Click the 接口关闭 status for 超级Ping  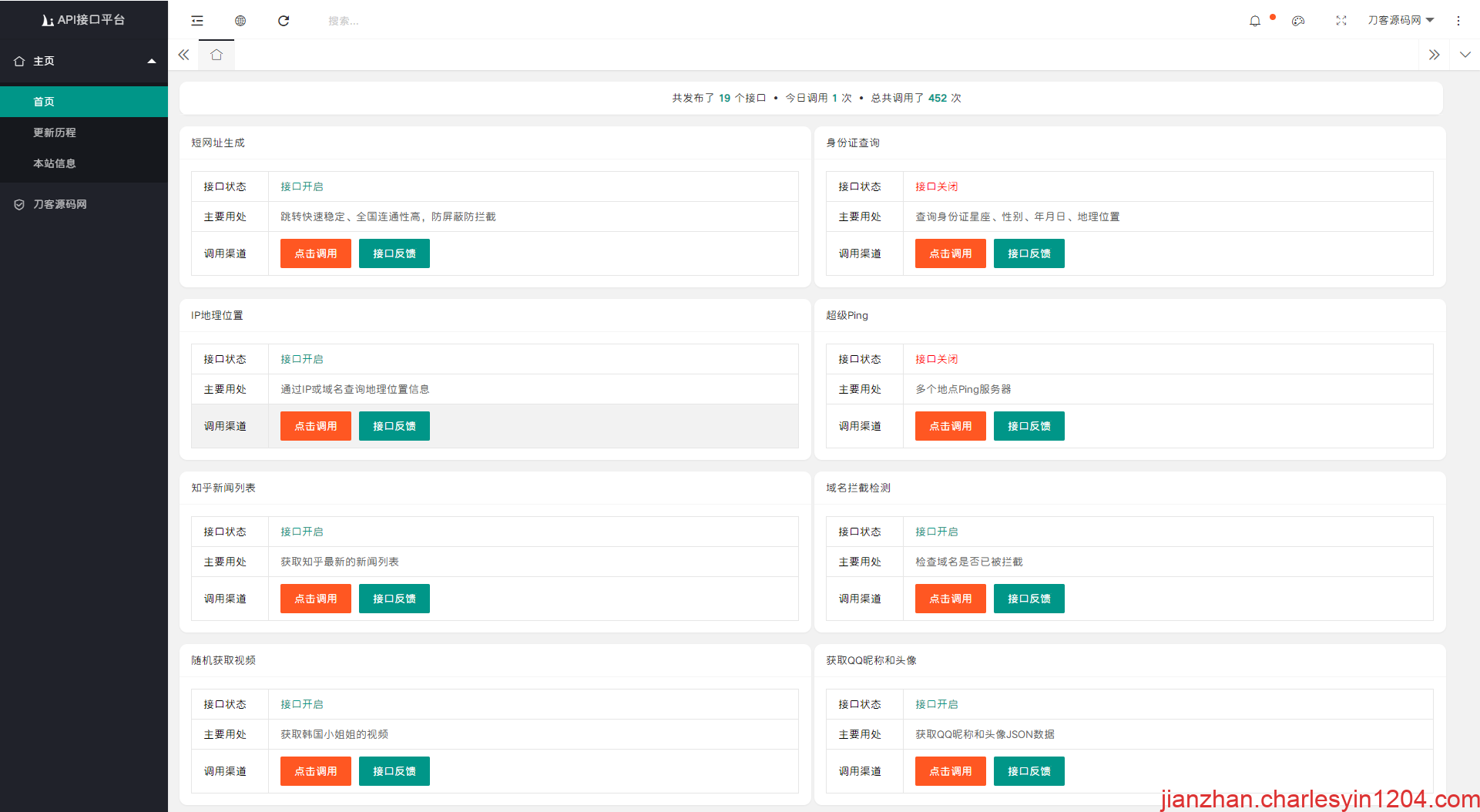pyautogui.click(x=936, y=358)
